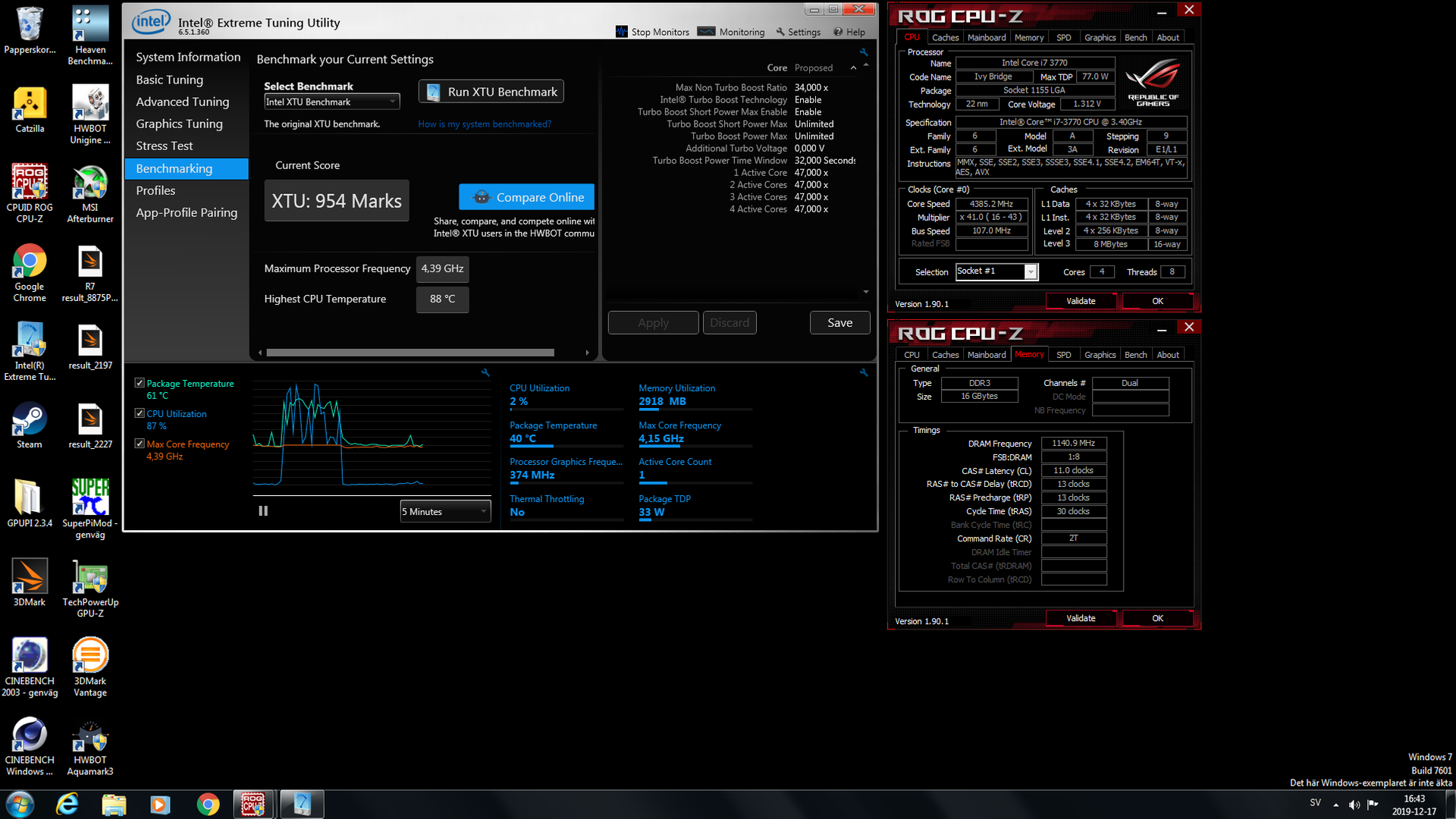This screenshot has width=1456, height=819.
Task: Click volume icon in system tray
Action: (1354, 805)
